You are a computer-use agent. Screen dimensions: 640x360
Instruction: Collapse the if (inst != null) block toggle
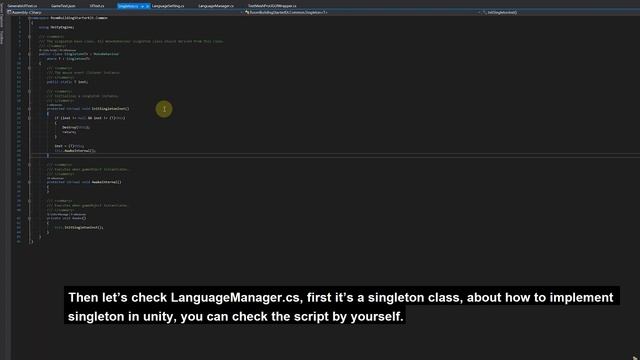(x=29, y=118)
